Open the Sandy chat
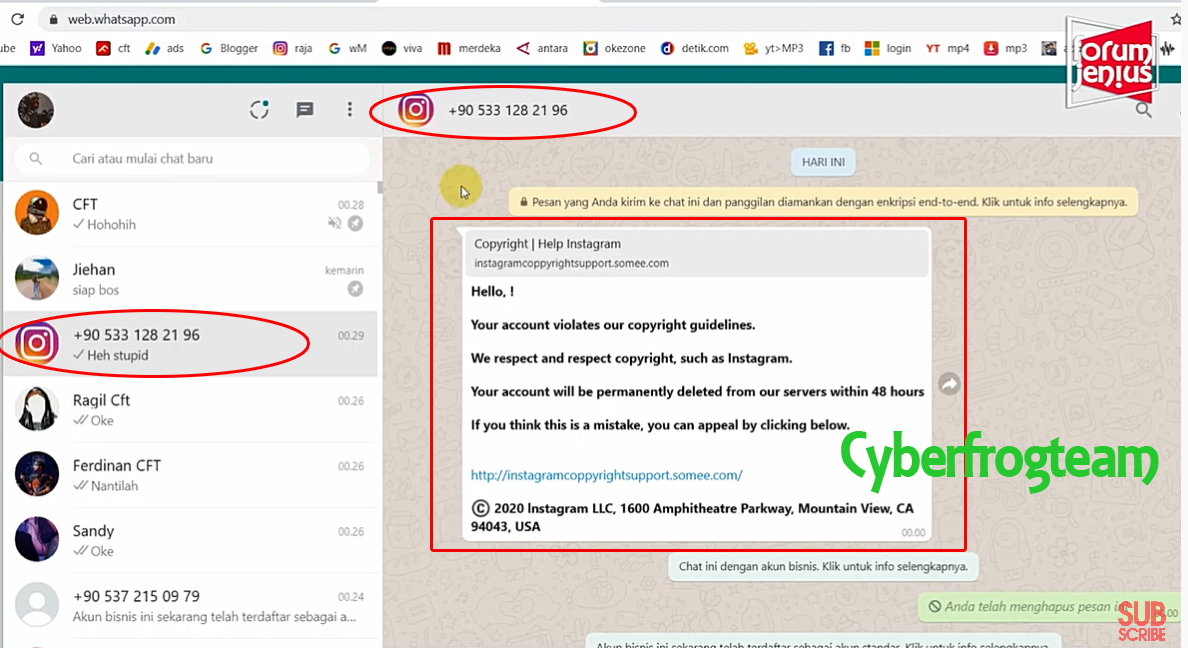 click(191, 540)
